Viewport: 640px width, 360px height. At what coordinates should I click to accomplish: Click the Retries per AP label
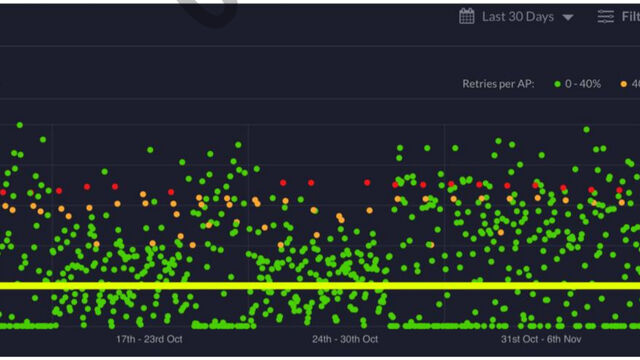pyautogui.click(x=498, y=84)
